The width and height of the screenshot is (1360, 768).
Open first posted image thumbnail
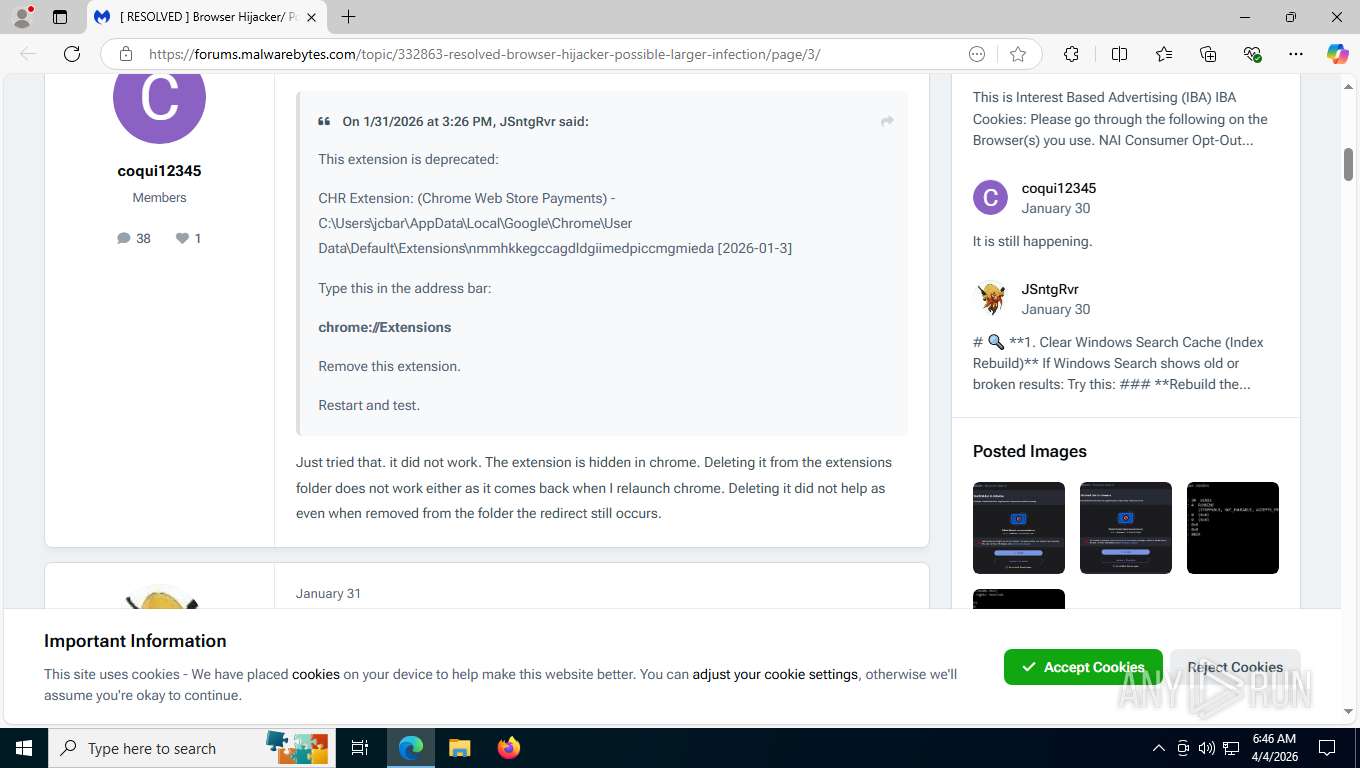[1019, 528]
